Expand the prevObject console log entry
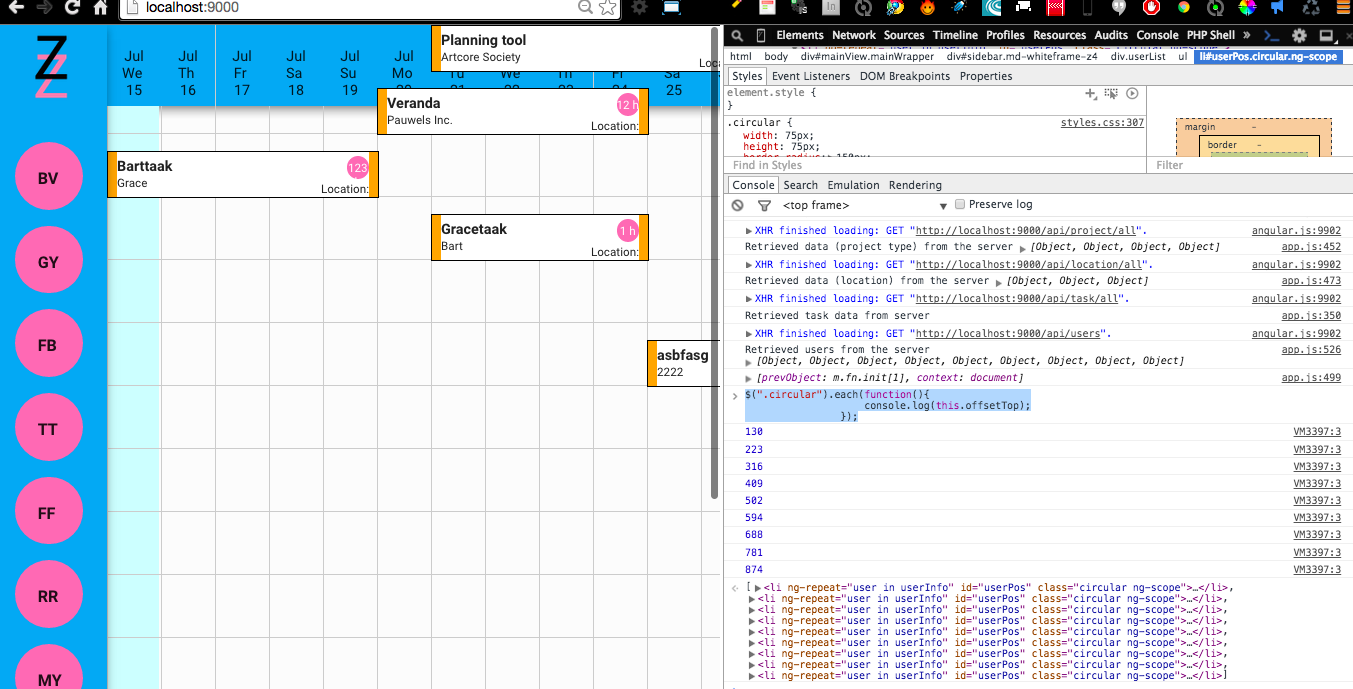The height and width of the screenshot is (689, 1353). point(750,378)
